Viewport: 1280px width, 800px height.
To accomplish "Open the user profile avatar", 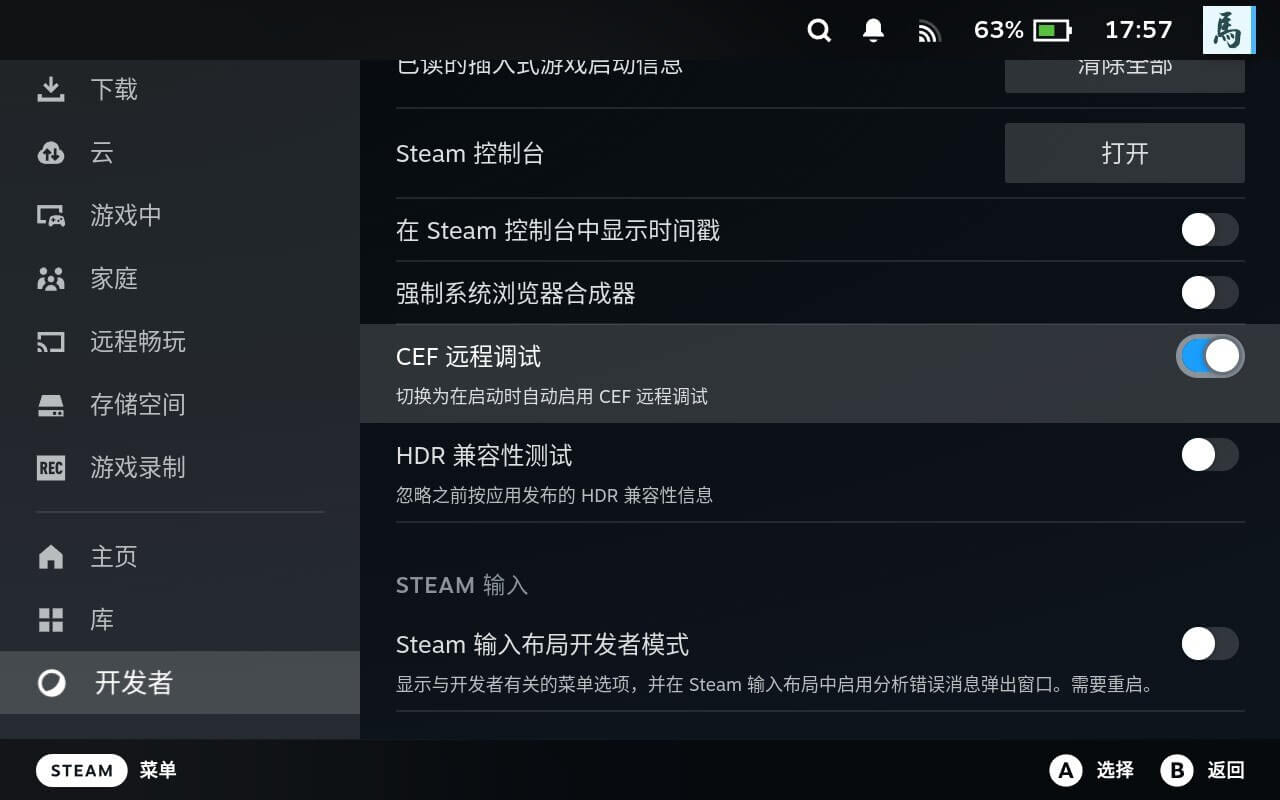I will pos(1228,30).
